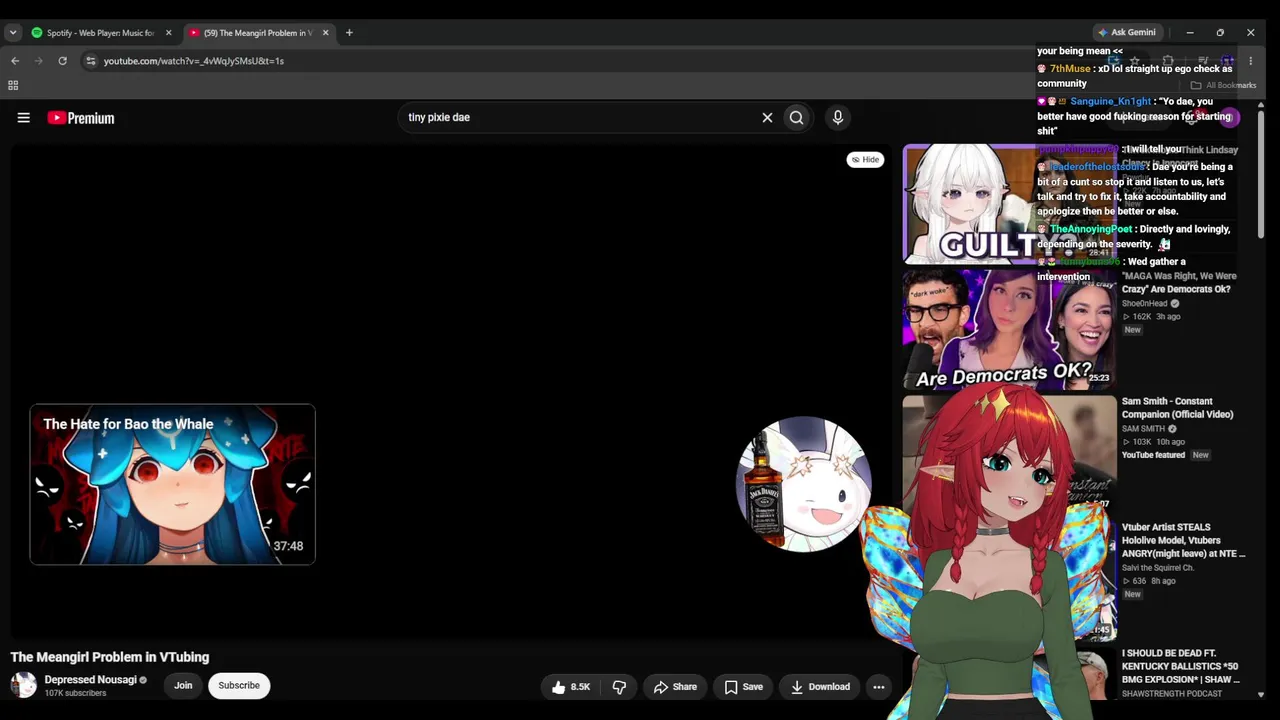Go back to the previous page

coord(15,61)
